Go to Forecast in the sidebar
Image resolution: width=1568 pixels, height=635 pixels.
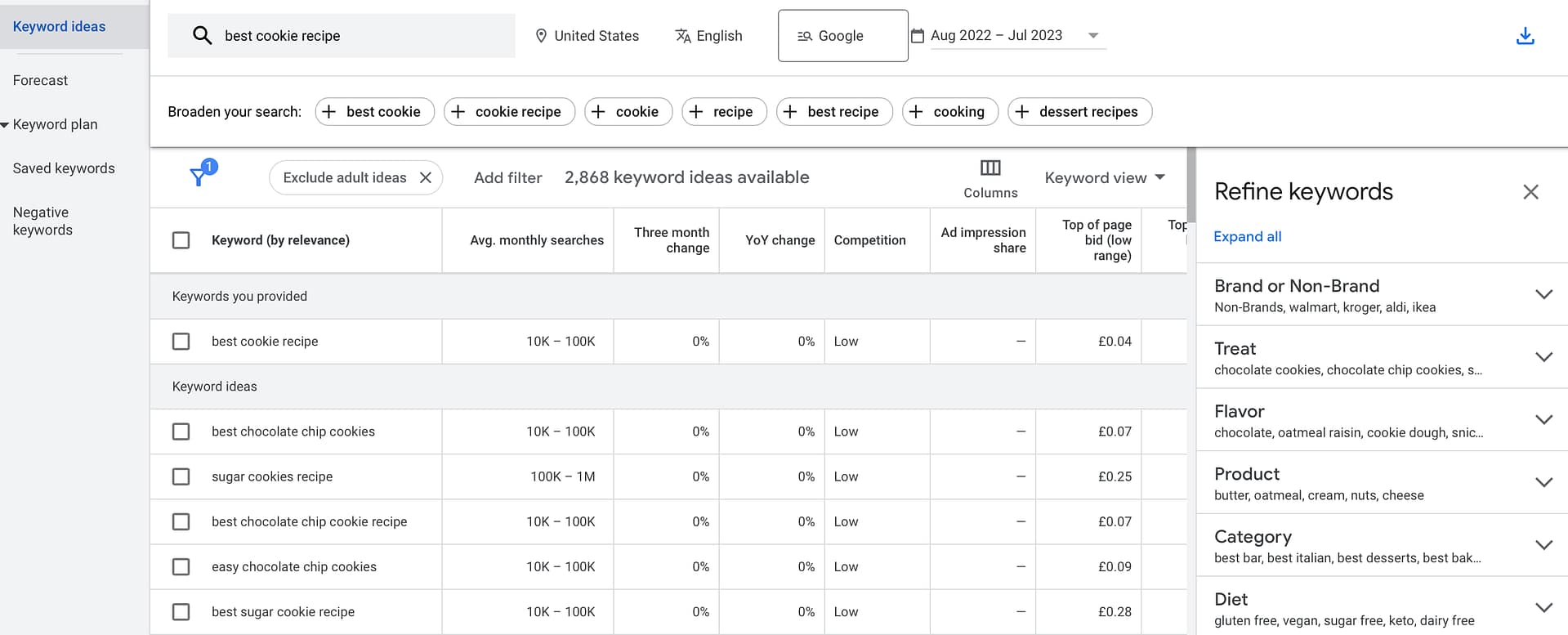point(40,80)
